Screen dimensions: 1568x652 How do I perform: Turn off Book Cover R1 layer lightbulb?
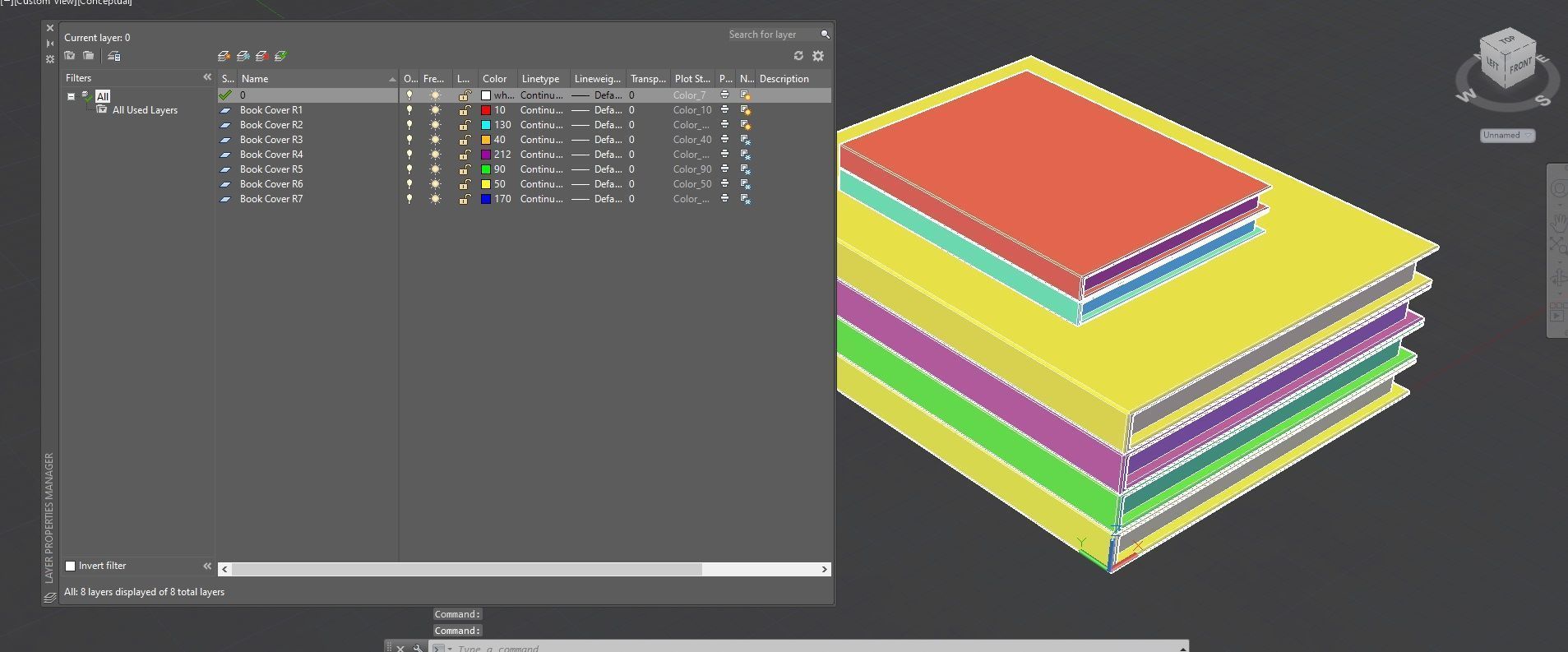[409, 109]
